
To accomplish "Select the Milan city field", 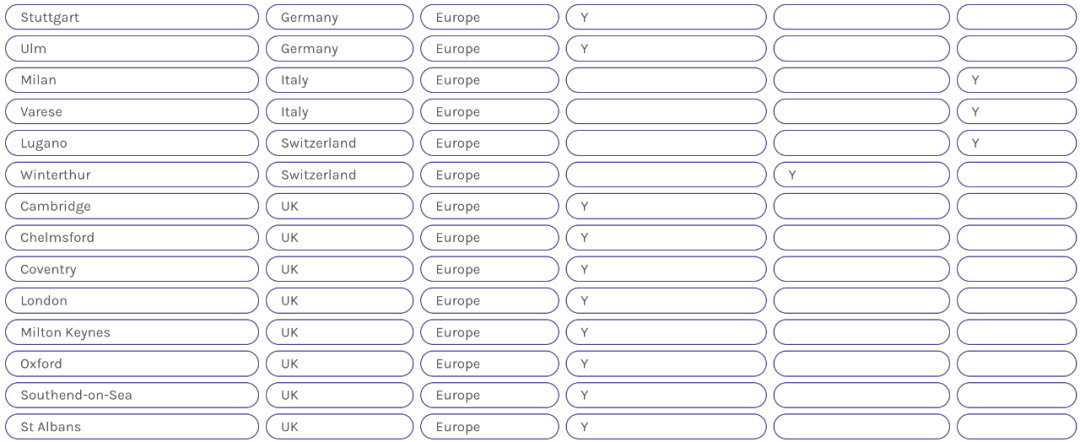I will point(132,80).
